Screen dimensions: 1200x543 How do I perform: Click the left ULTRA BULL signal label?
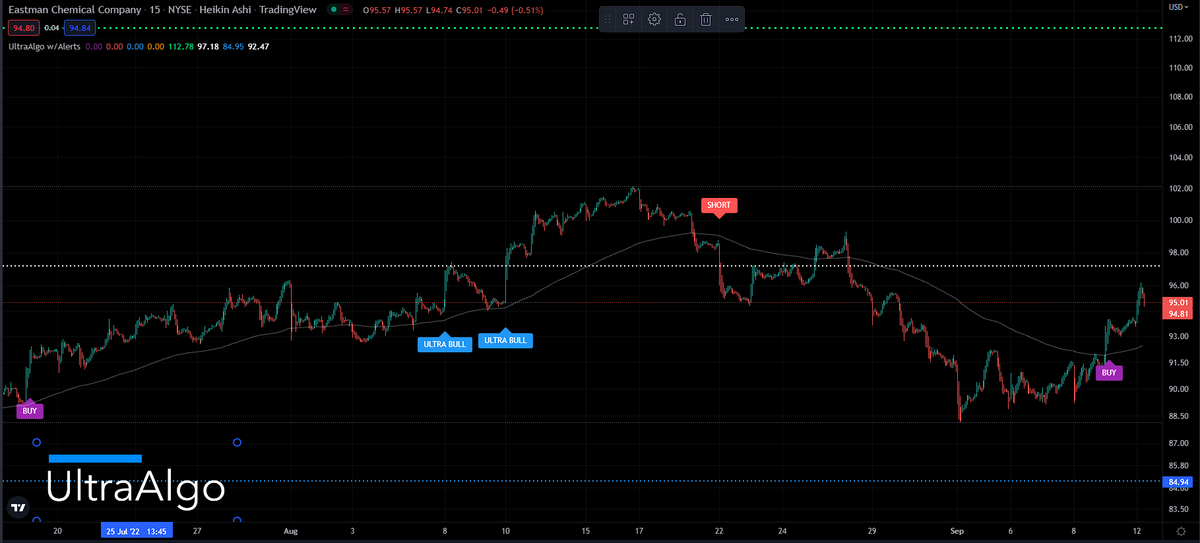[x=444, y=344]
